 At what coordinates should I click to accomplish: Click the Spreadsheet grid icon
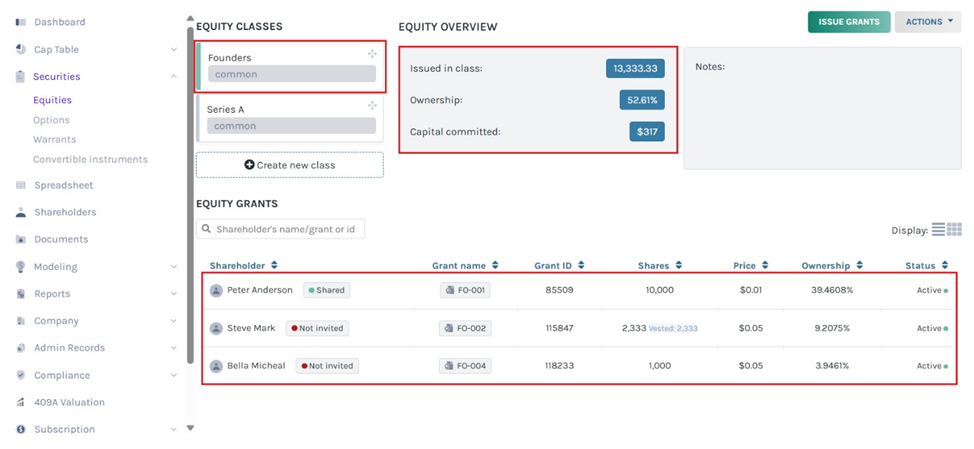pos(20,185)
